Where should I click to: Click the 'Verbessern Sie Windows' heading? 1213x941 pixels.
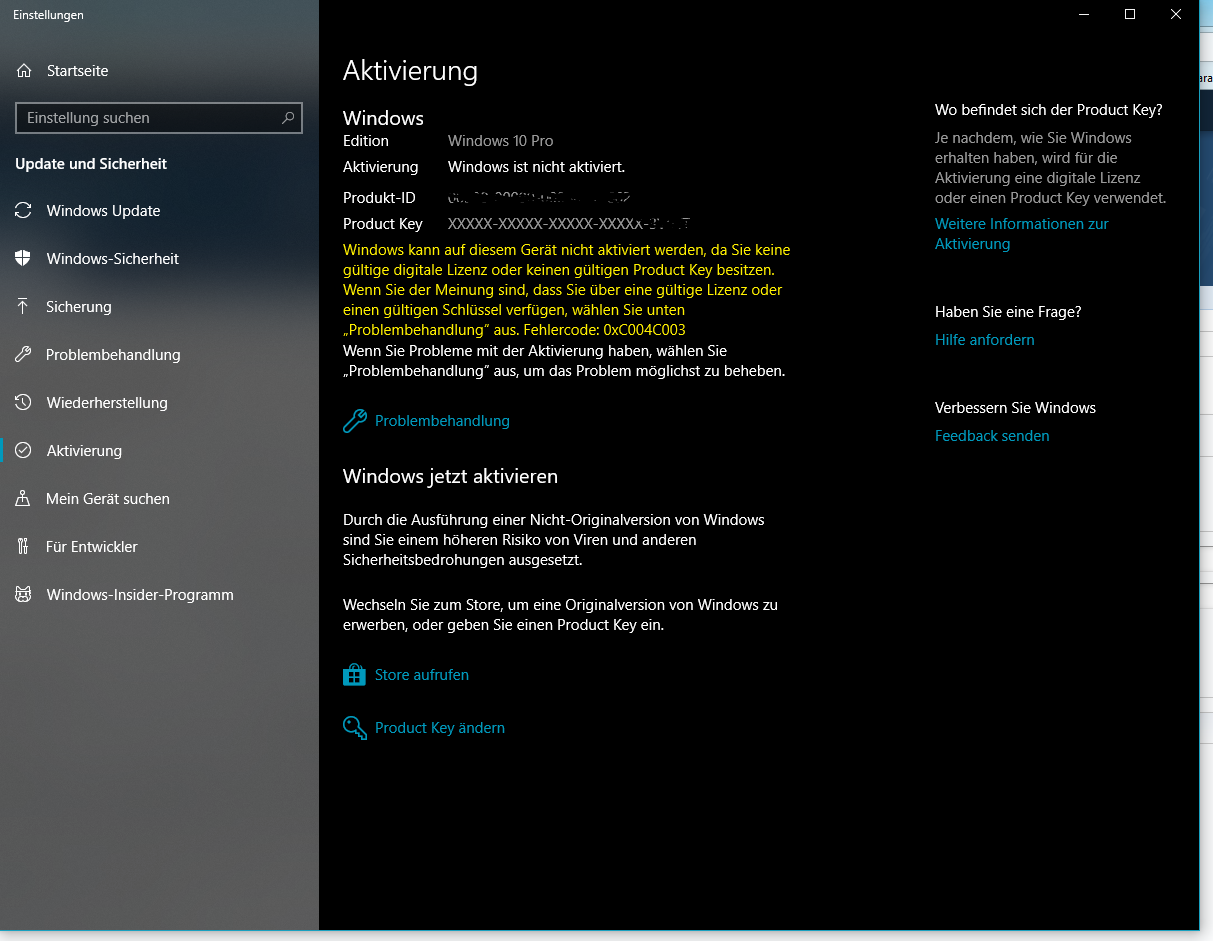tap(1015, 408)
